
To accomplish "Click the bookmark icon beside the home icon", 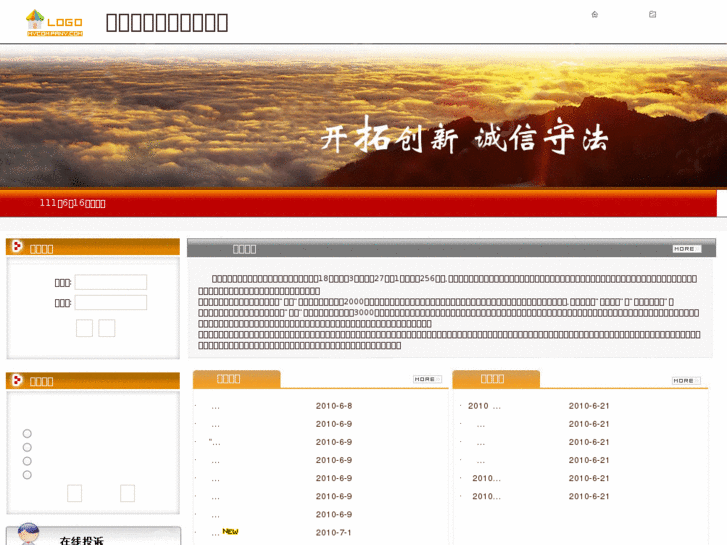I will 652,14.
